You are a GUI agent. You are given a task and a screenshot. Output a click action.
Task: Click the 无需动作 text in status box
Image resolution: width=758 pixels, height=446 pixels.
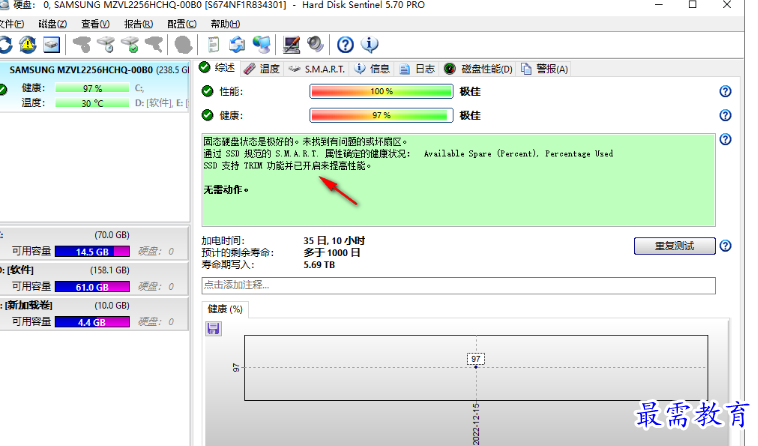[x=226, y=190]
